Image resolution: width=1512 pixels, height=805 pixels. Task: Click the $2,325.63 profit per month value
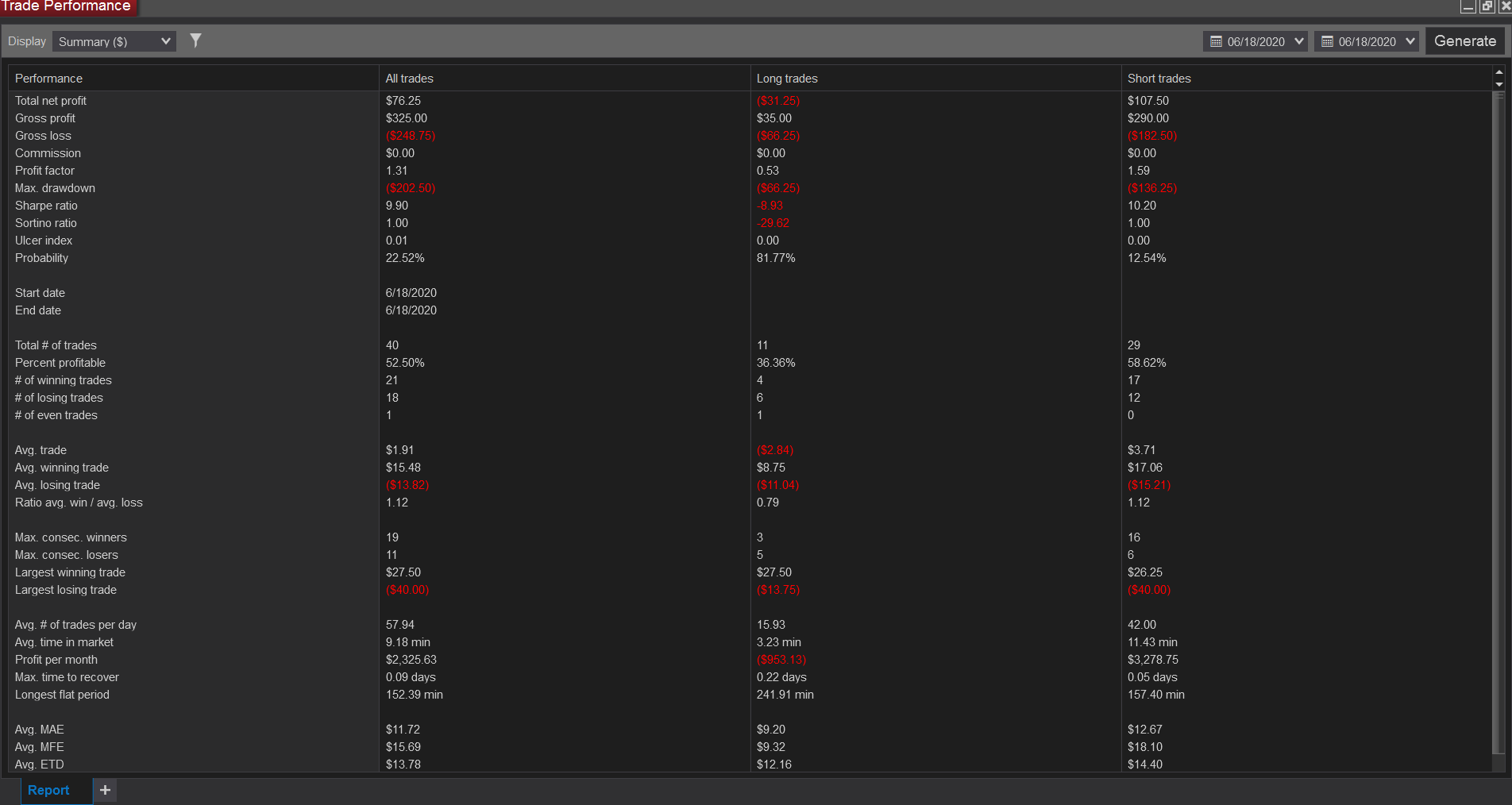pyautogui.click(x=411, y=660)
